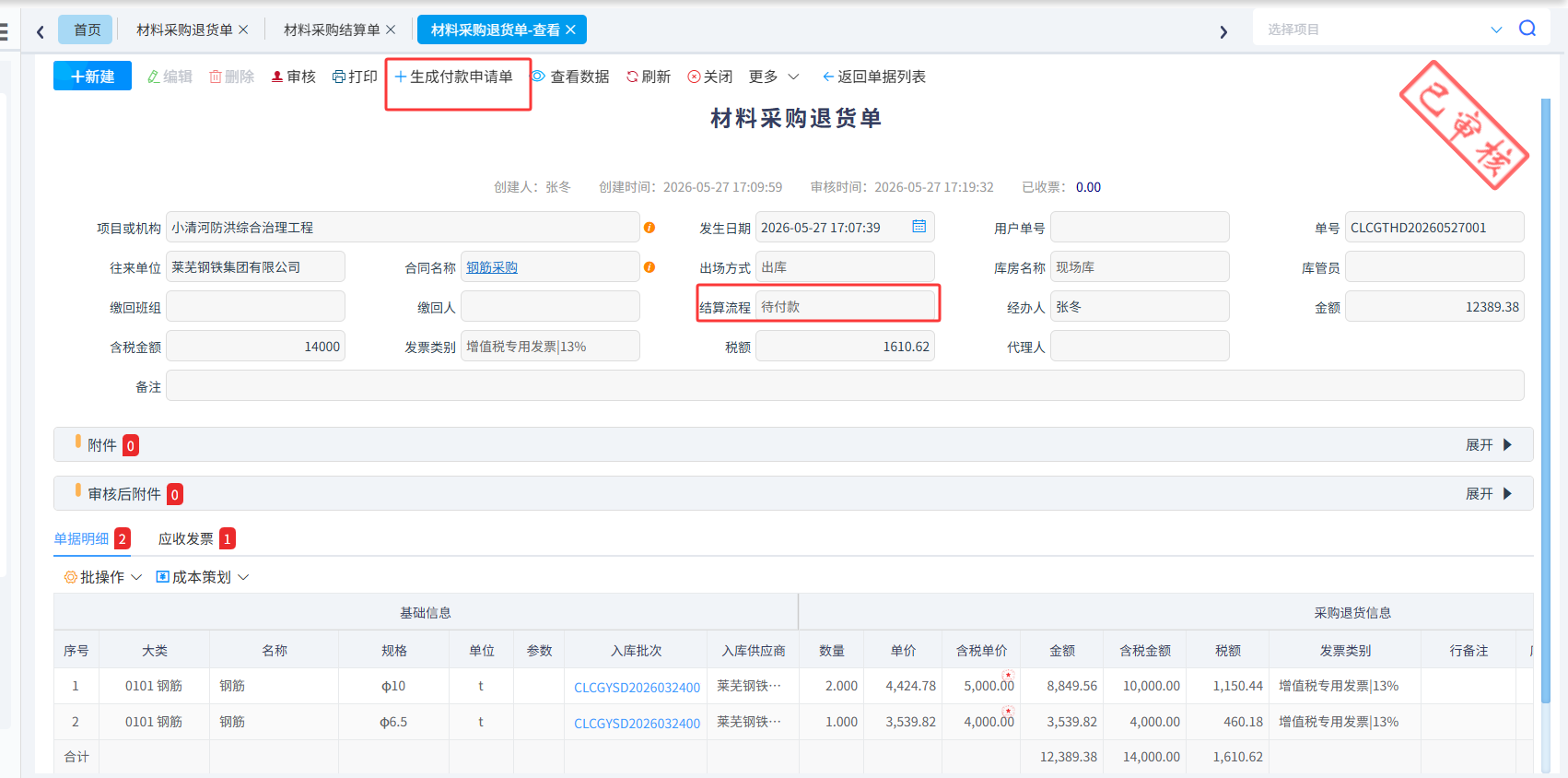Viewport: 1568px width, 778px height.
Task: Expand the 审核后附件 section
Action: (1489, 494)
